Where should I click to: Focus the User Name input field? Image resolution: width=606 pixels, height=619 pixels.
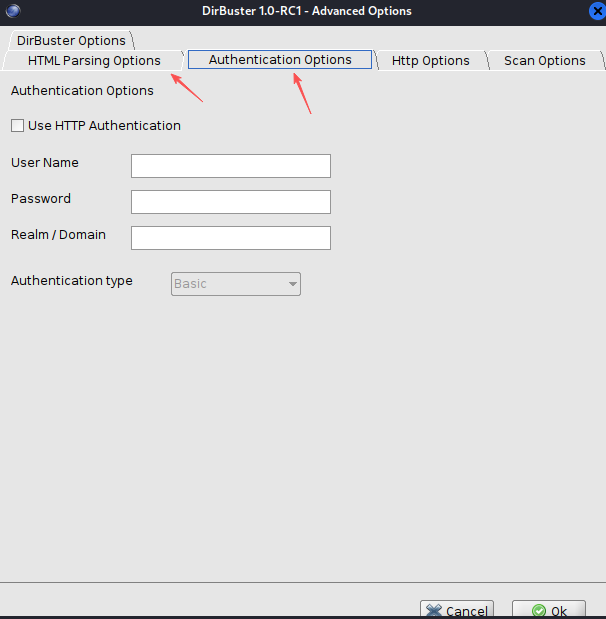(231, 166)
